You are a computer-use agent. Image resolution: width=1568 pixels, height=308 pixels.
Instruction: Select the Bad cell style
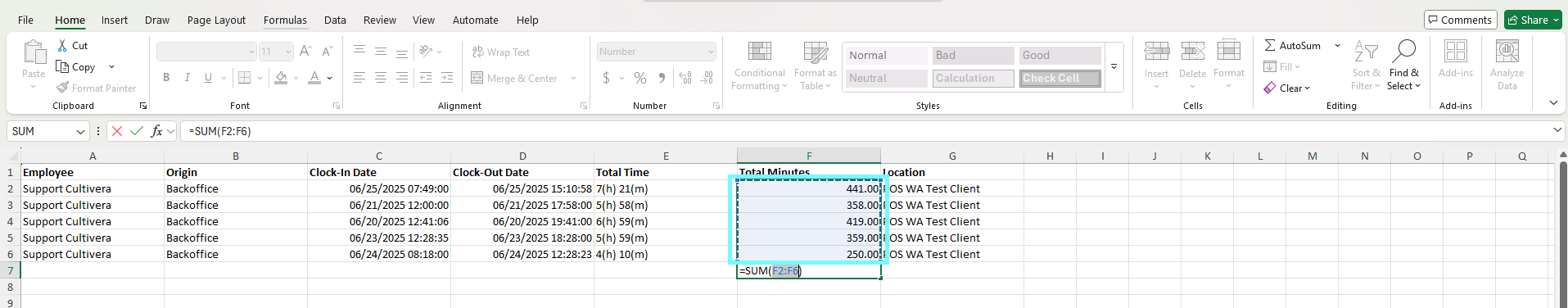point(974,55)
